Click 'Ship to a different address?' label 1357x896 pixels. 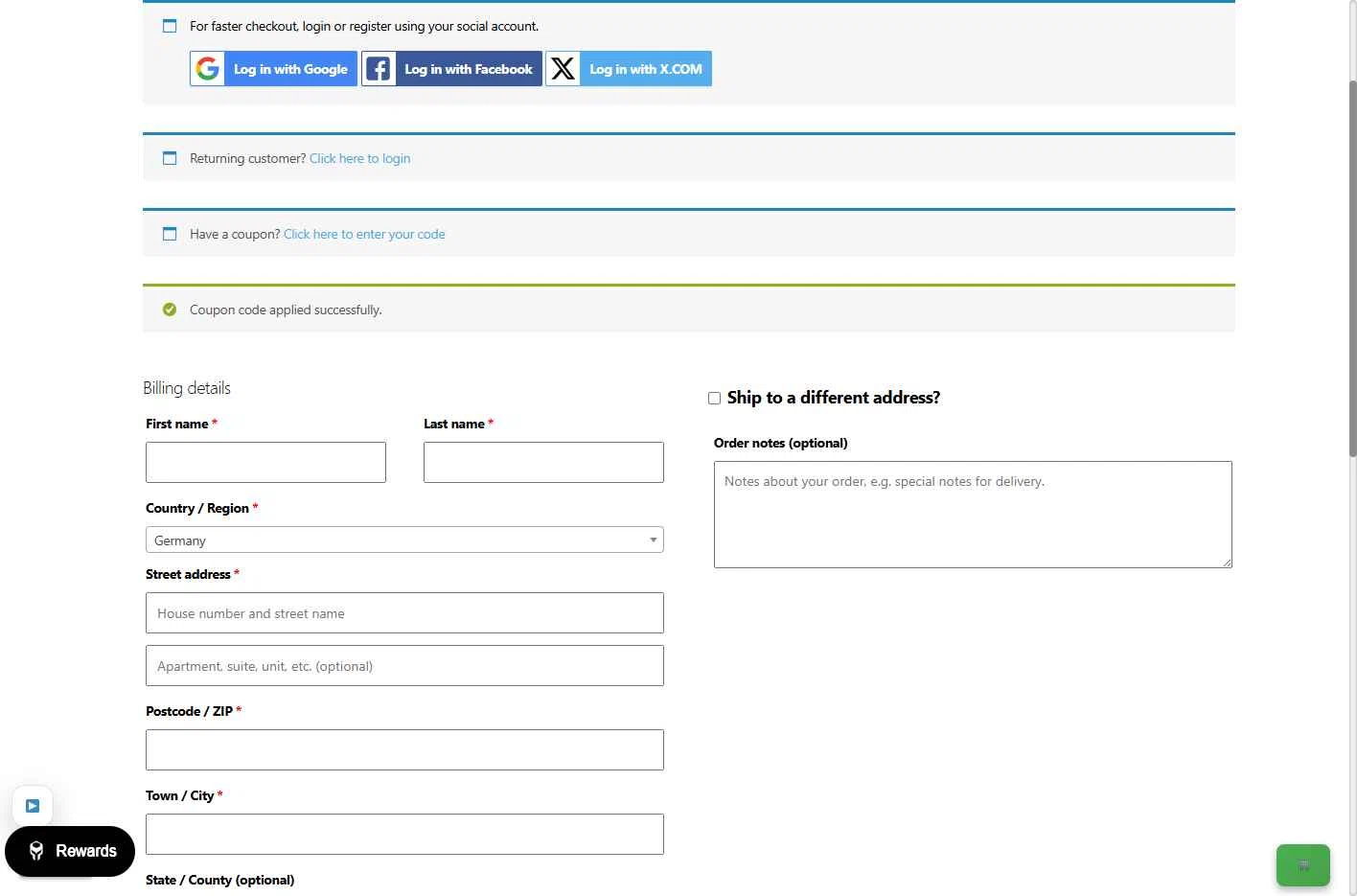tap(834, 398)
